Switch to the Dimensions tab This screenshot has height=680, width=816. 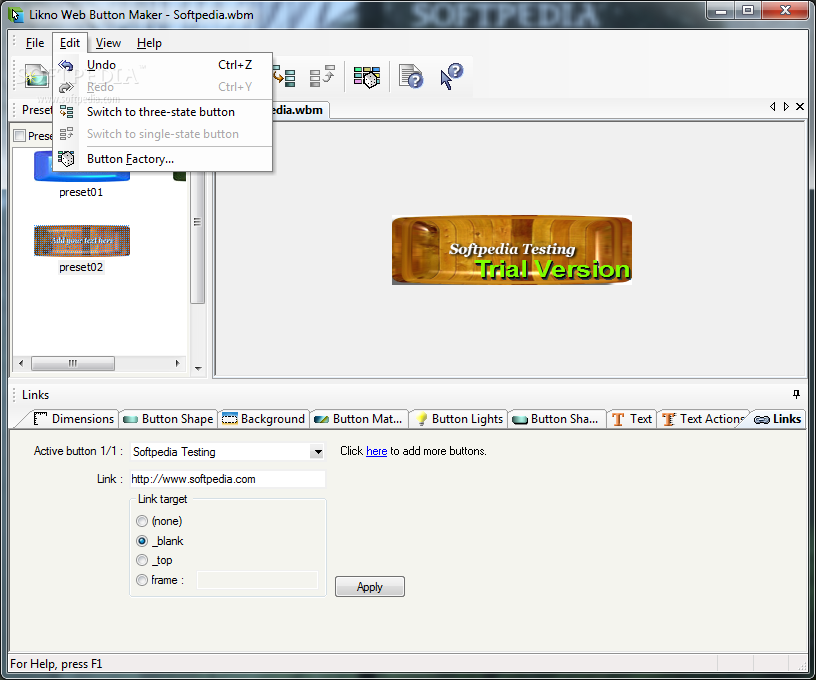point(73,419)
